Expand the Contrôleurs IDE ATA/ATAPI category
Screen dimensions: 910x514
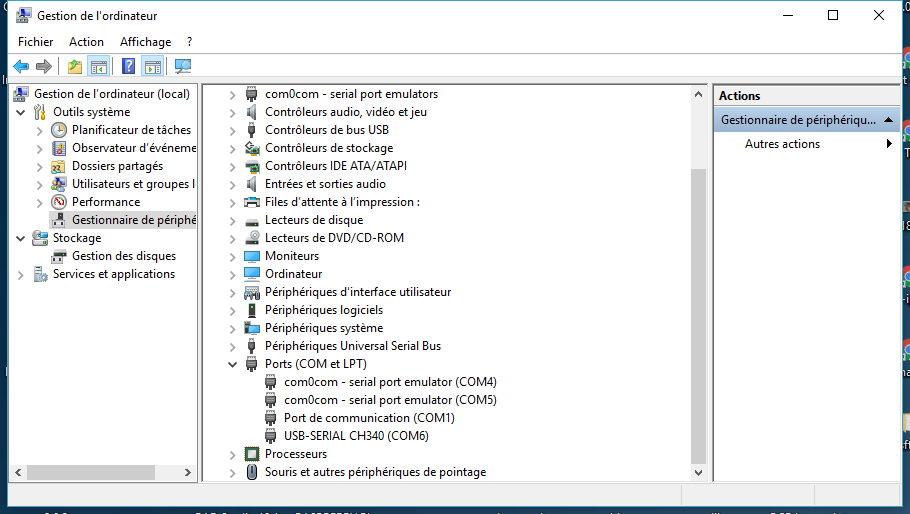pyautogui.click(x=233, y=166)
